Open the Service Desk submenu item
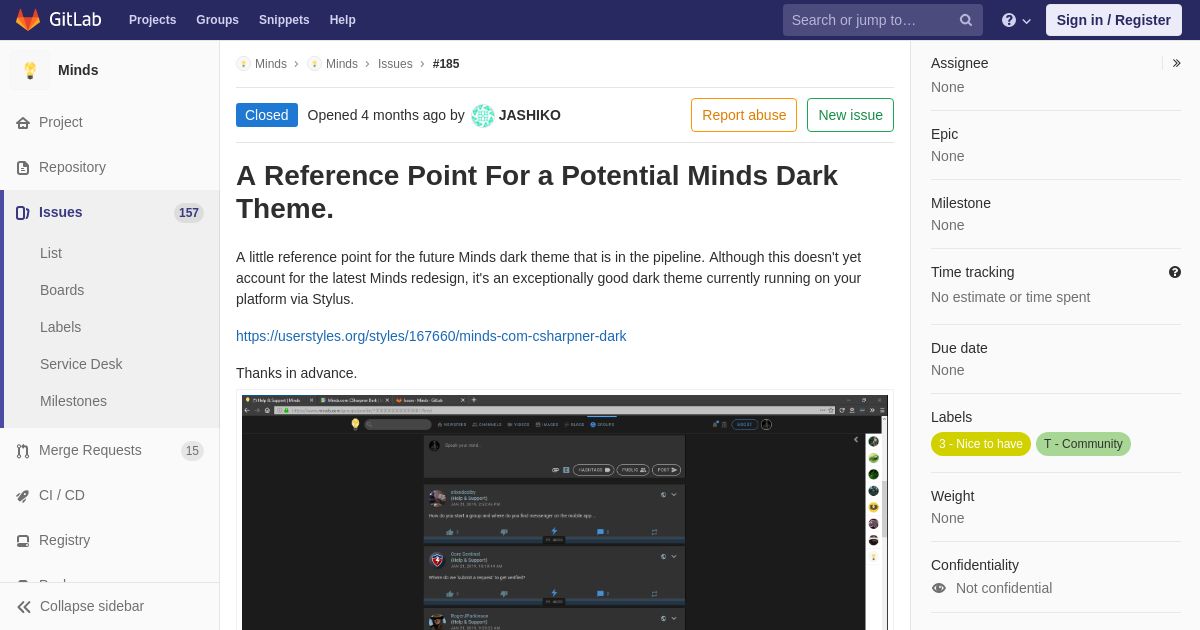This screenshot has width=1200, height=630. pyautogui.click(x=81, y=364)
